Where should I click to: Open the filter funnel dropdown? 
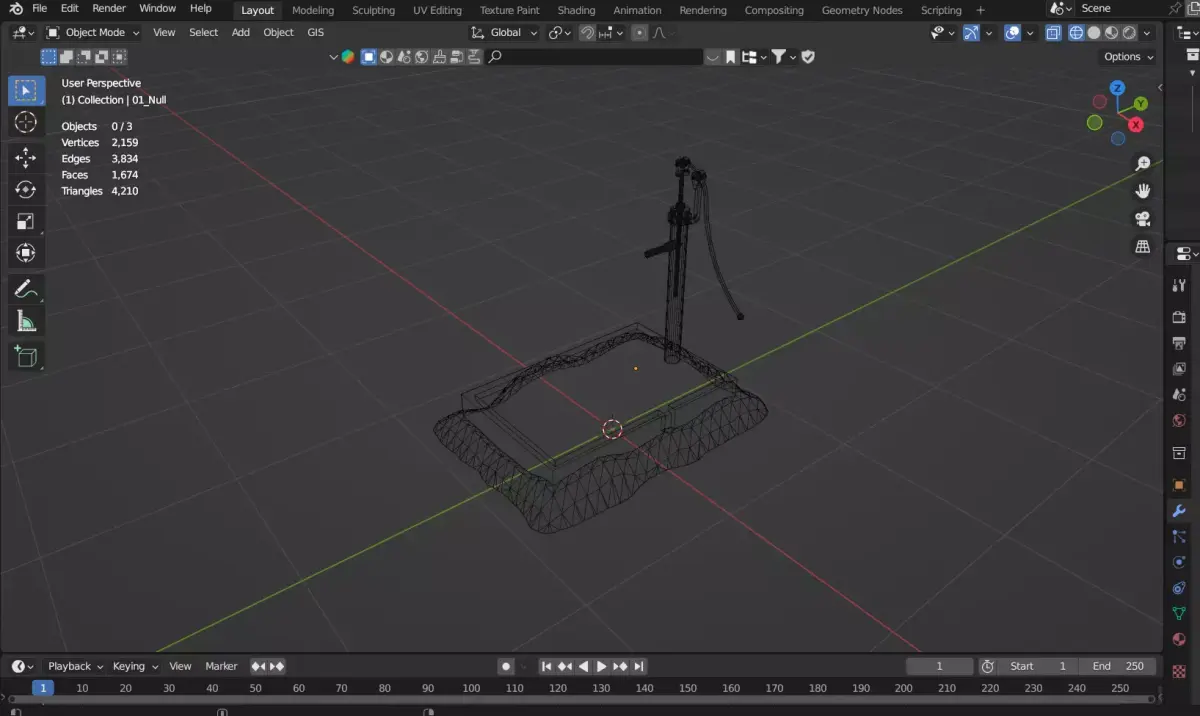783,57
